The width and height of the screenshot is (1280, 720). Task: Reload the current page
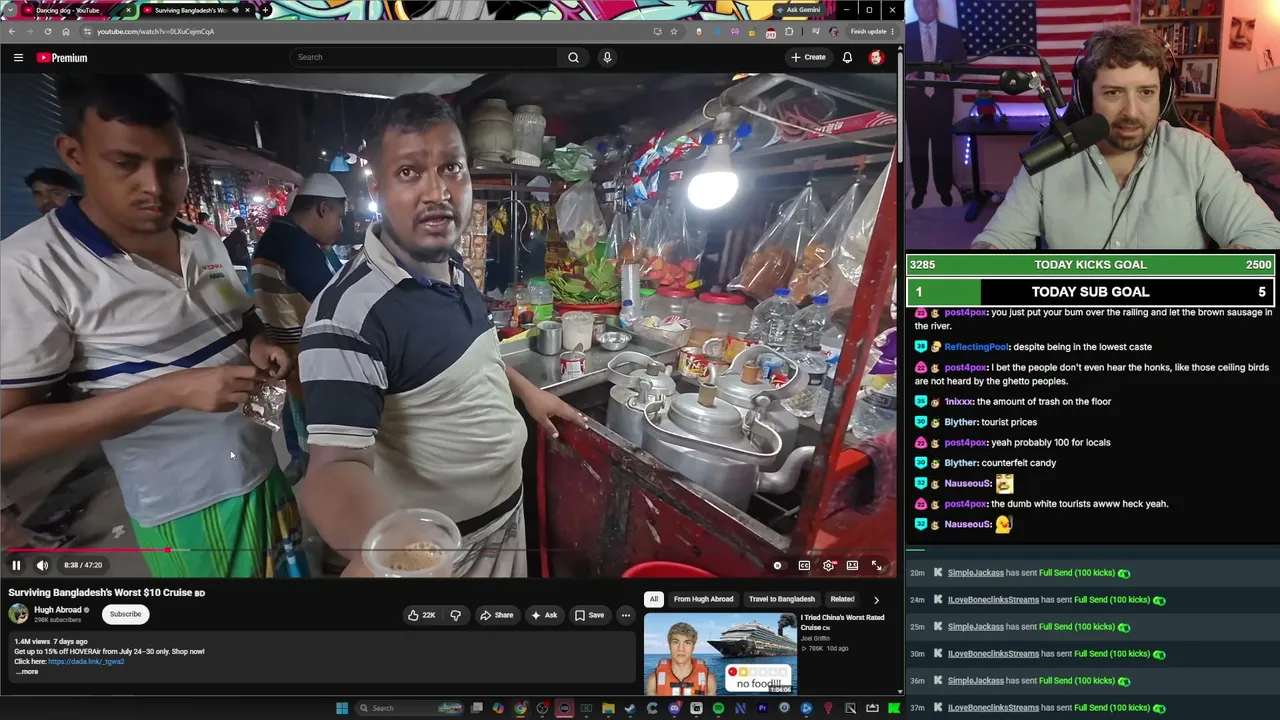pos(47,31)
